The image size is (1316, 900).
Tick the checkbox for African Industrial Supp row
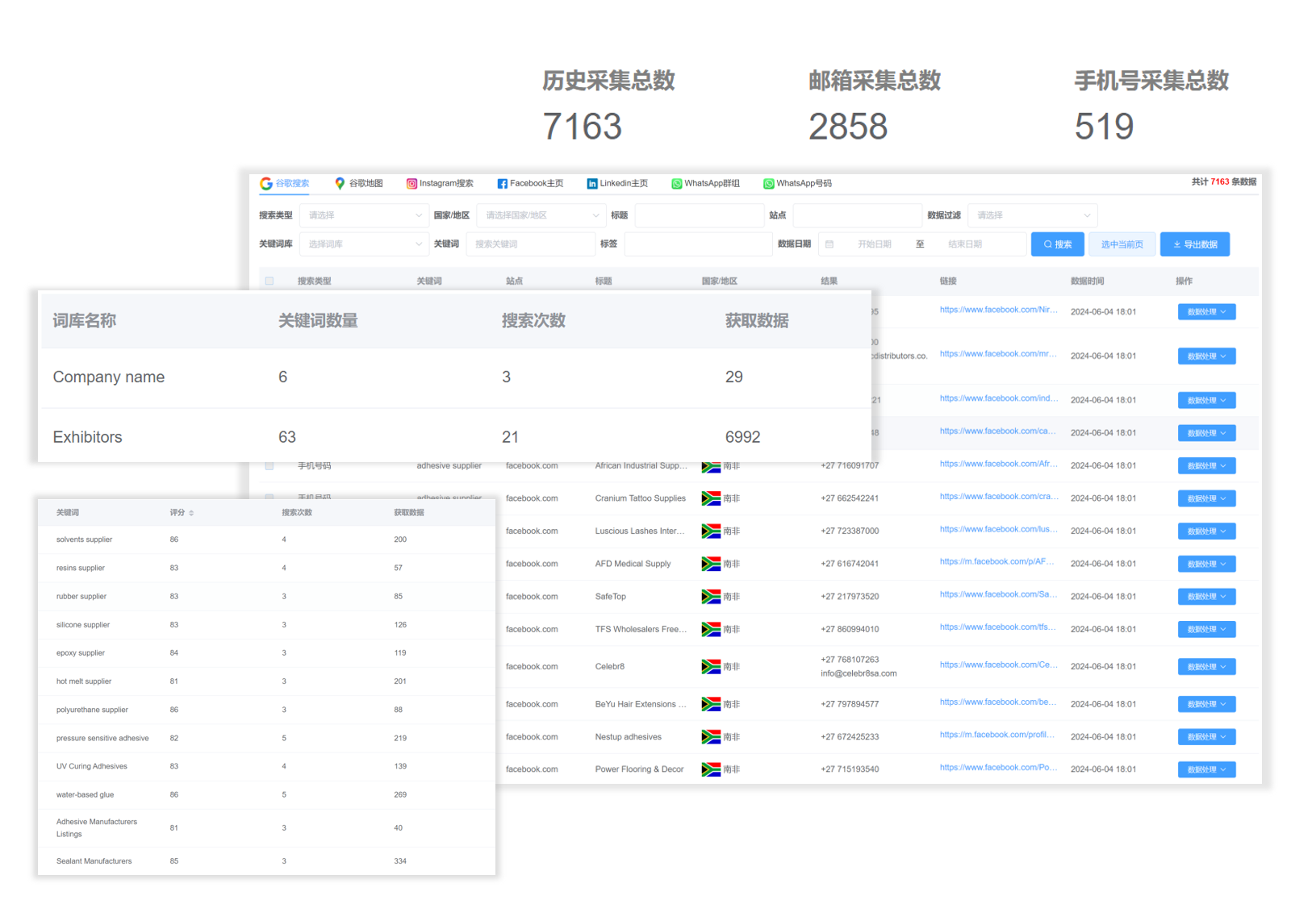[269, 466]
